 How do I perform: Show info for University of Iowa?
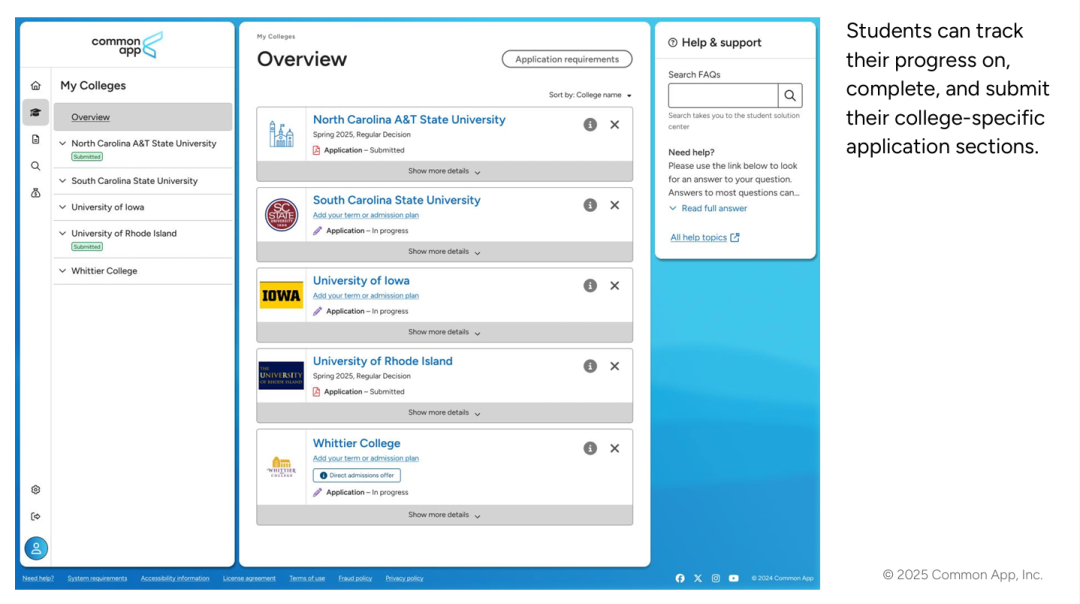tap(590, 286)
